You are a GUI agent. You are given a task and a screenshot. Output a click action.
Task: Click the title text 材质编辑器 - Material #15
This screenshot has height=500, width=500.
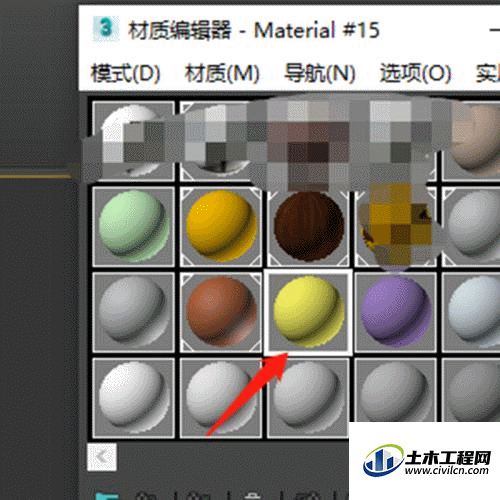pos(254,30)
